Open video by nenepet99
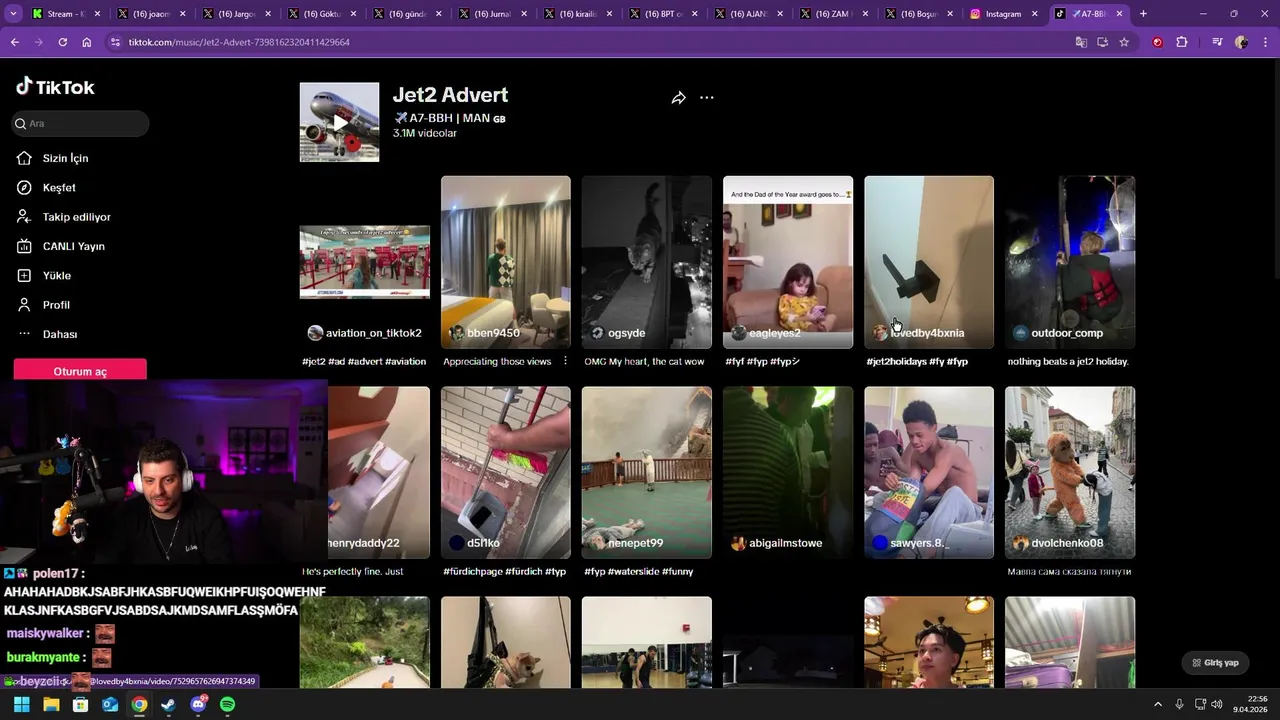1280x720 pixels. click(x=647, y=472)
